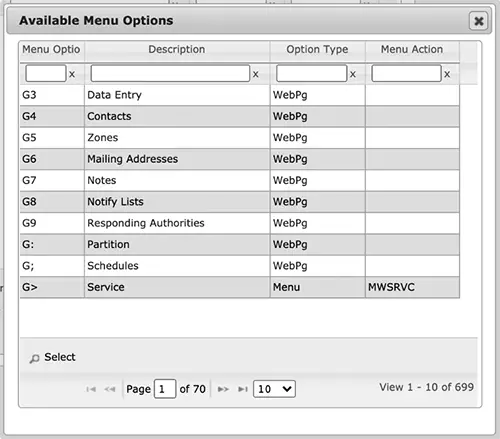Clear the Description filter with x
The width and height of the screenshot is (500, 439).
pos(256,74)
